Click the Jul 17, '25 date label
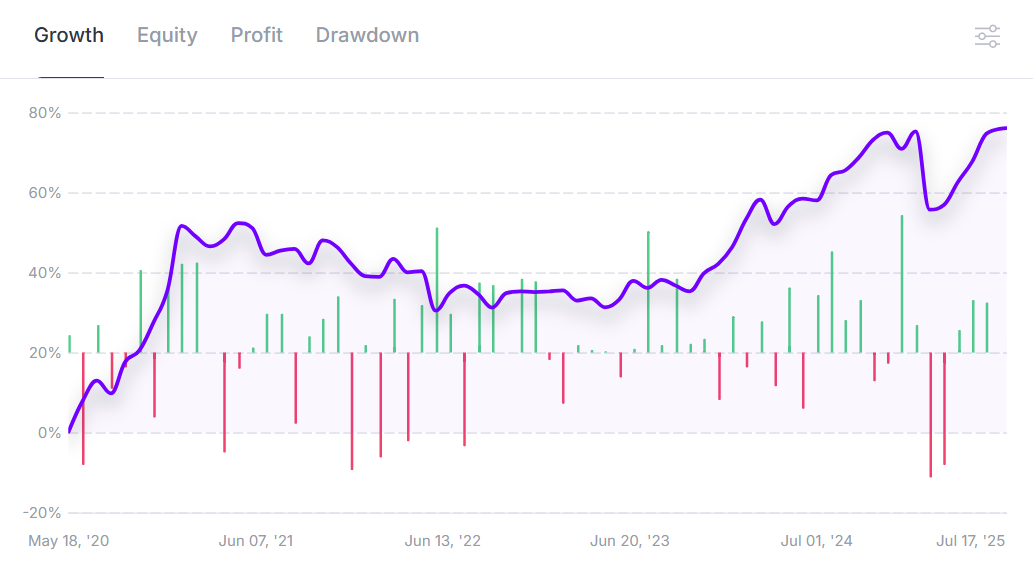Screen dimensions: 1033x567 tap(970, 541)
